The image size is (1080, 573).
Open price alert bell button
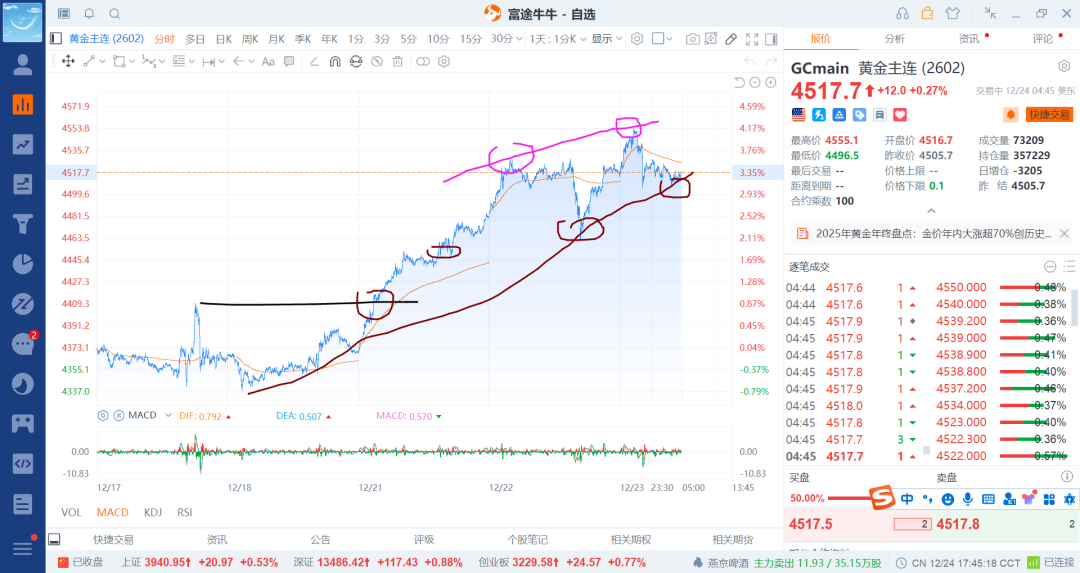tap(1011, 114)
